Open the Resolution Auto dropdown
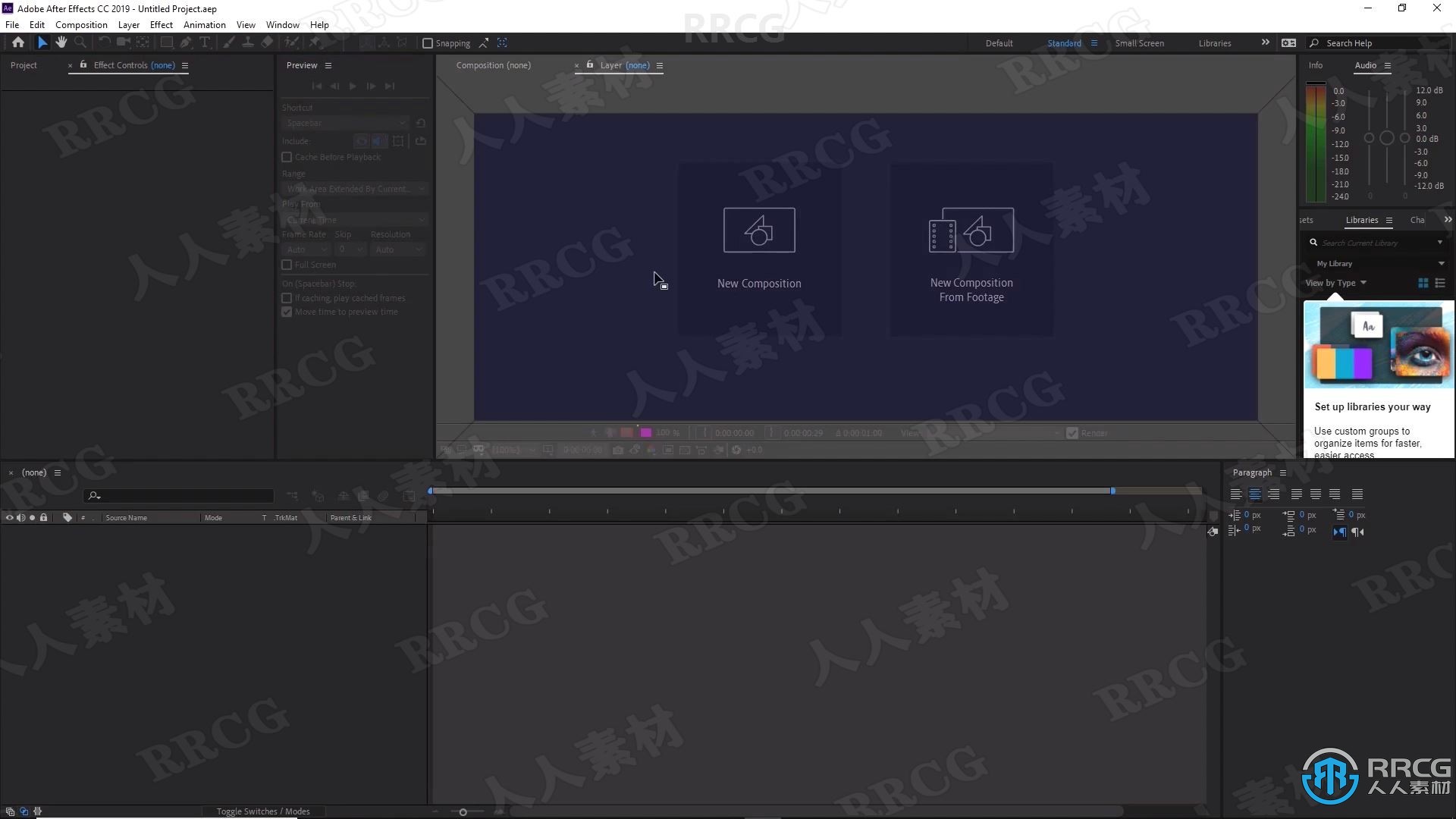Screen dimensions: 1456x819 [398, 249]
